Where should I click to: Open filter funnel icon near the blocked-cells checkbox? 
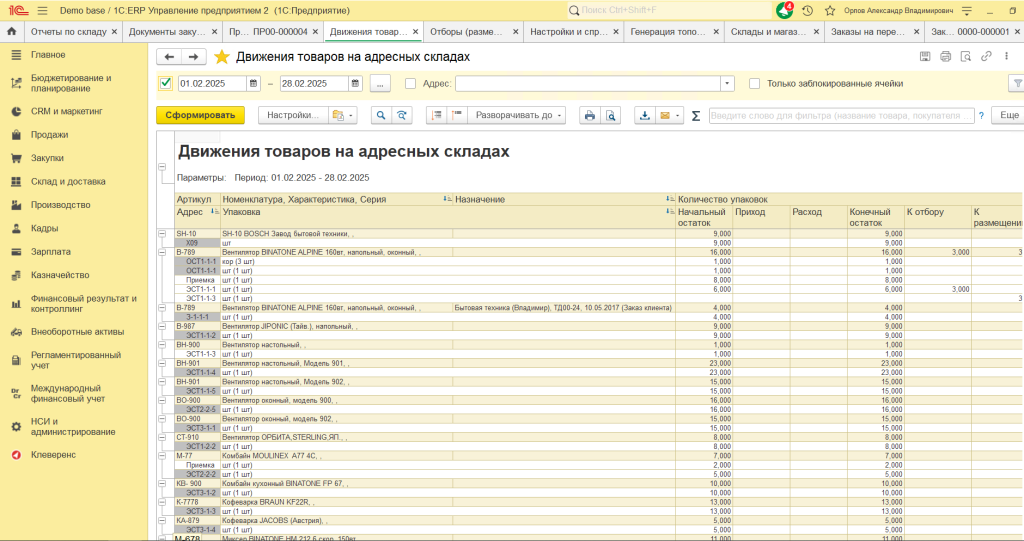(x=1017, y=84)
